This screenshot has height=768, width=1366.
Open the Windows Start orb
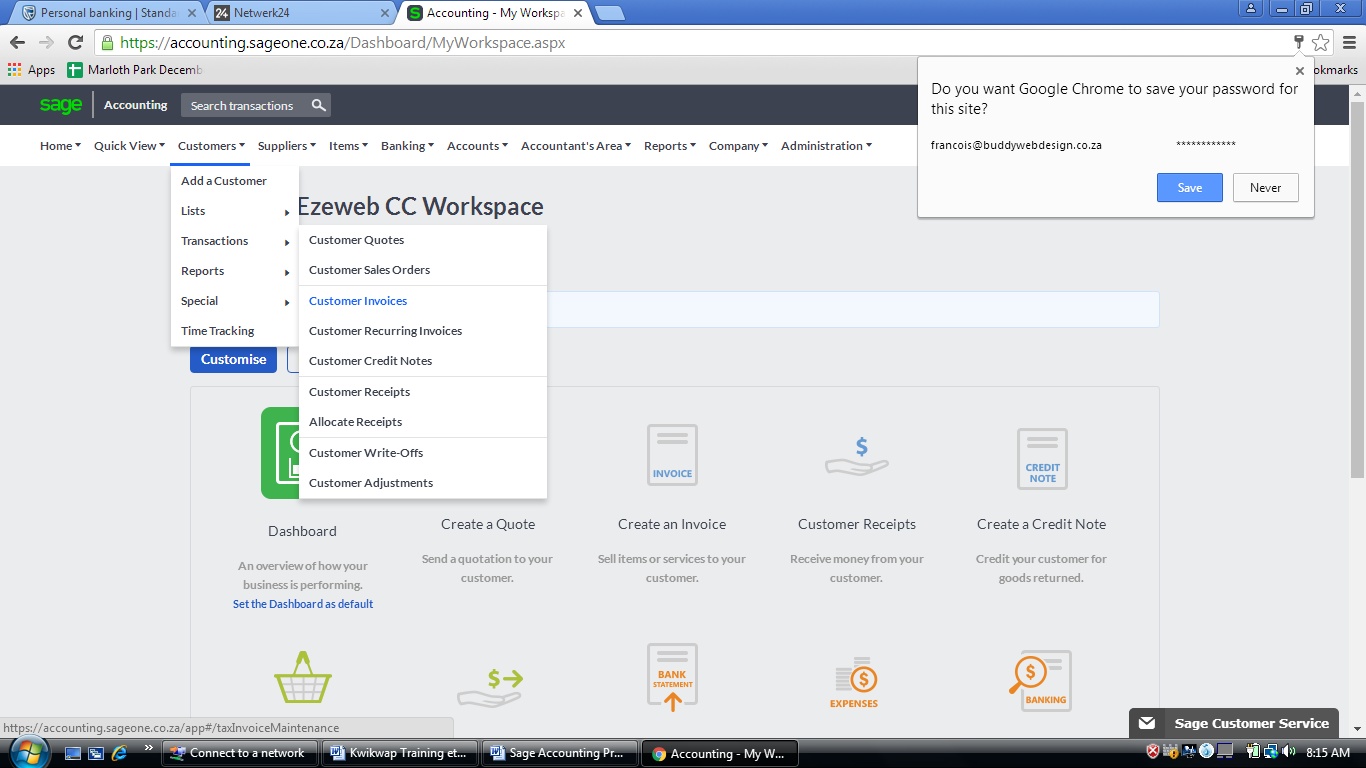27,751
